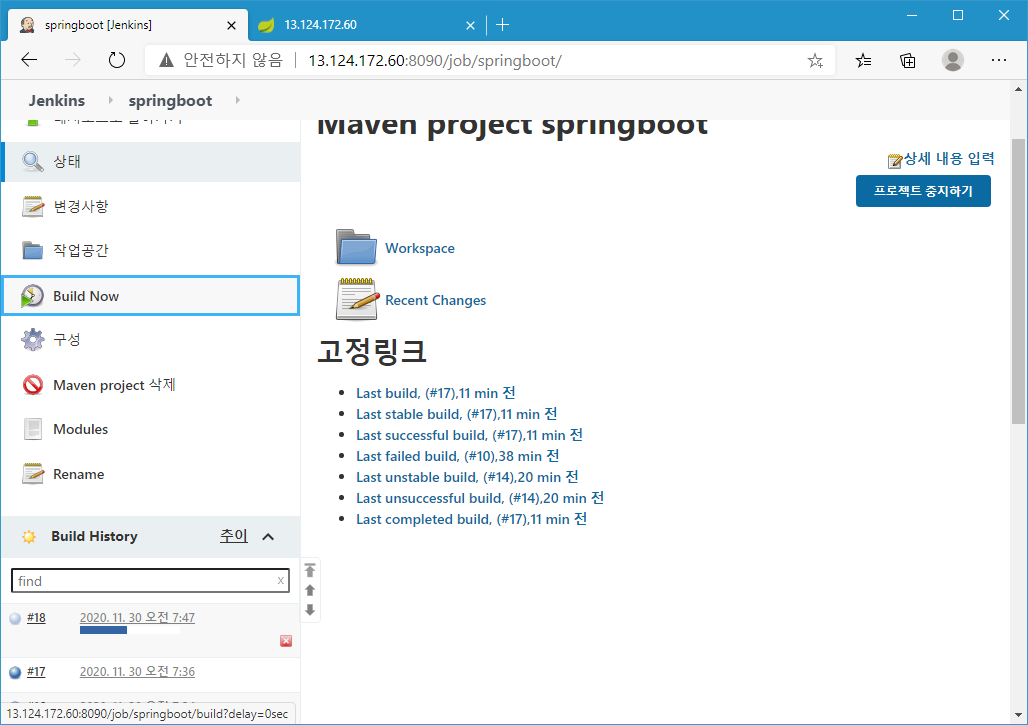
Task: Start a build with Build Now
Action: pos(151,296)
